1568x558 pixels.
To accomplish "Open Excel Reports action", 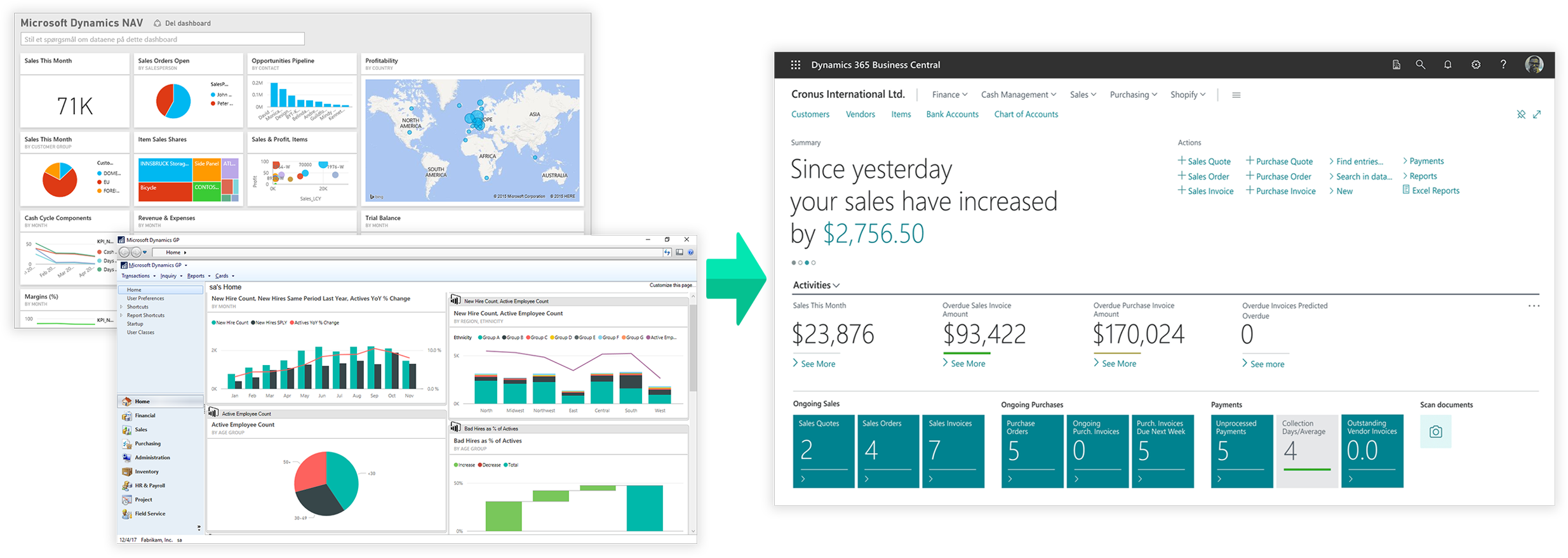I will click(1431, 190).
